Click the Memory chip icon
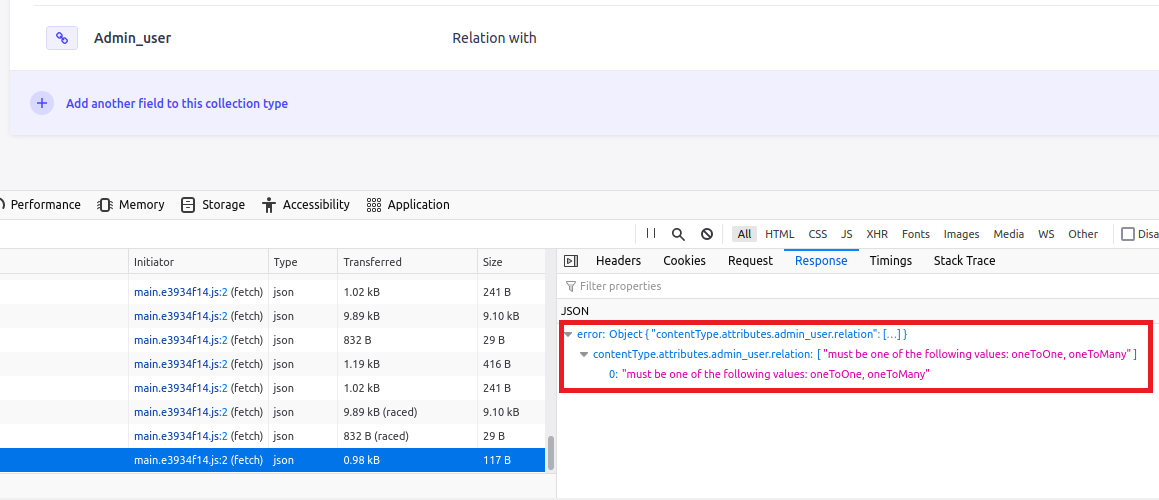 click(105, 205)
